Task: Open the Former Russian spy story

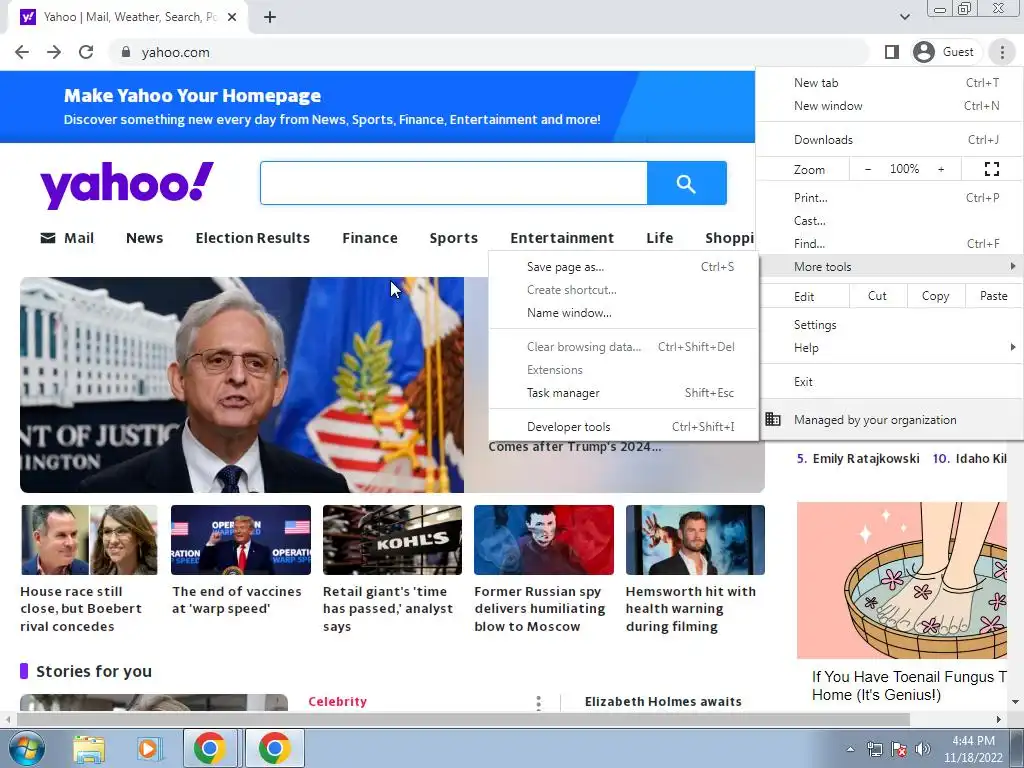Action: (544, 569)
